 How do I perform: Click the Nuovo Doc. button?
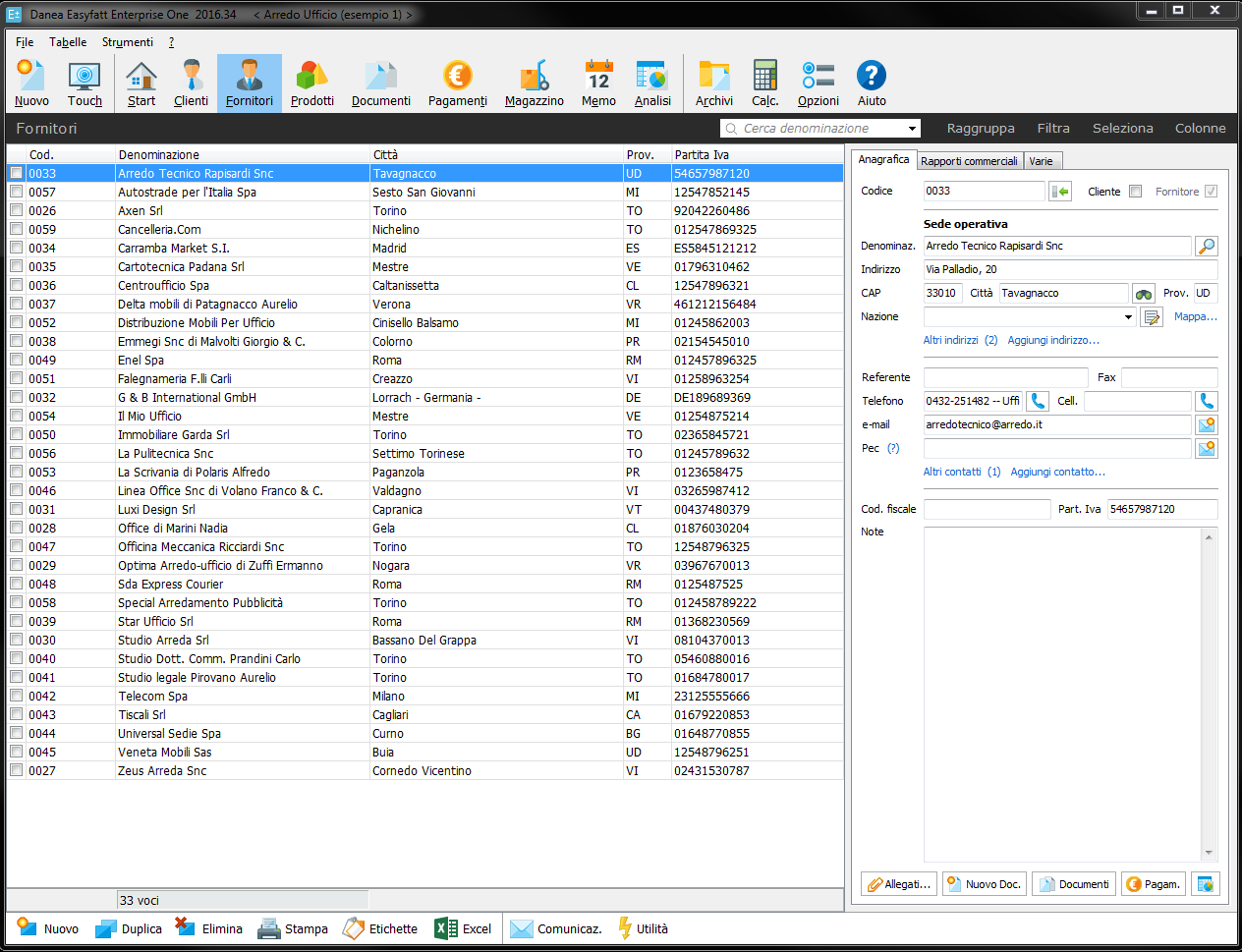coord(985,884)
